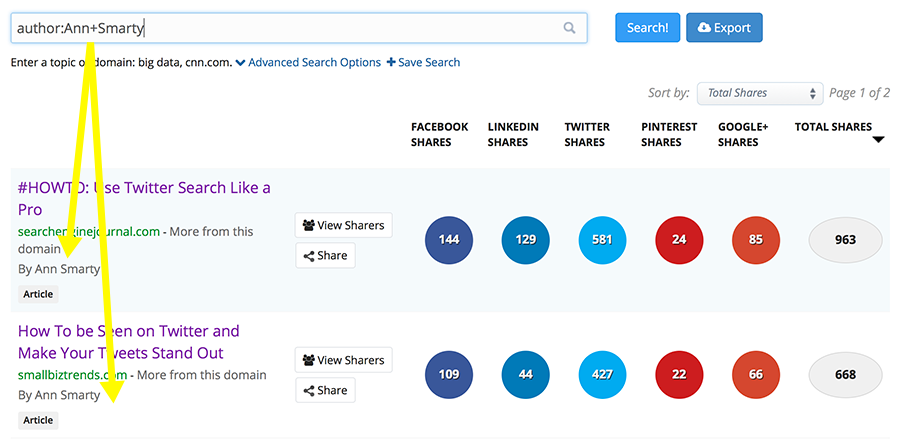The height and width of the screenshot is (444, 900).
Task: Expand Advanced Search Options
Action: tap(308, 62)
